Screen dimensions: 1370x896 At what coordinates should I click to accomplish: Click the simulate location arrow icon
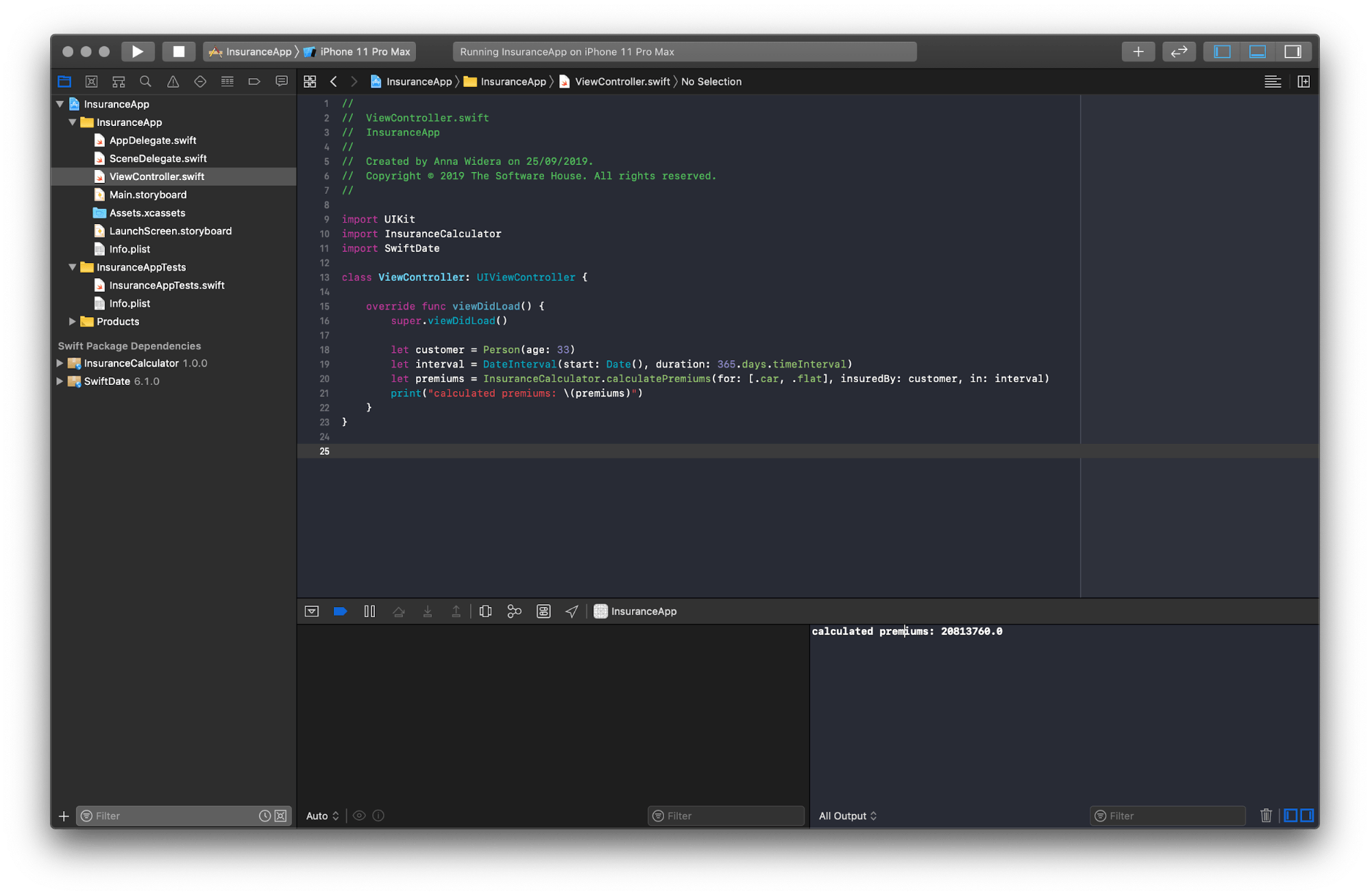click(572, 611)
